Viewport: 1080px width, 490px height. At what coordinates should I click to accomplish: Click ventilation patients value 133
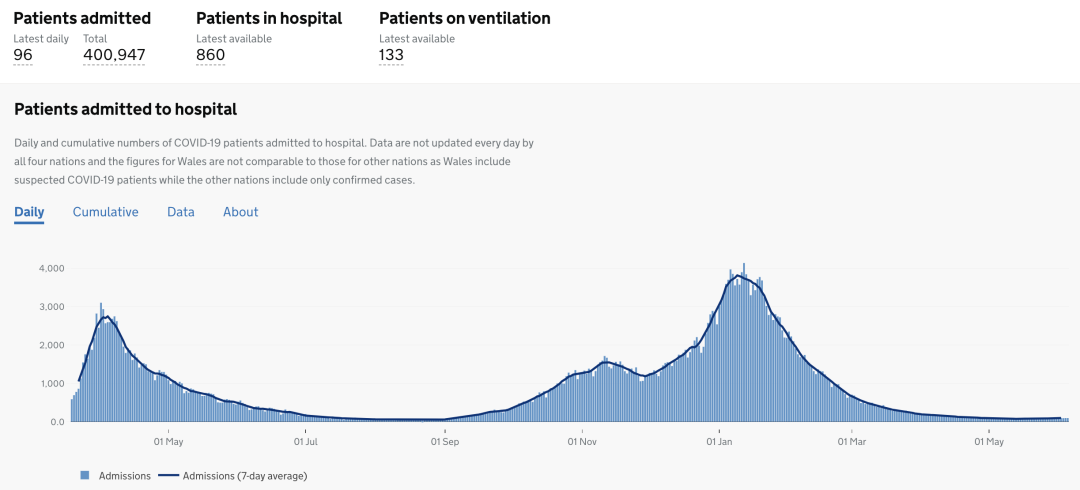tap(391, 55)
